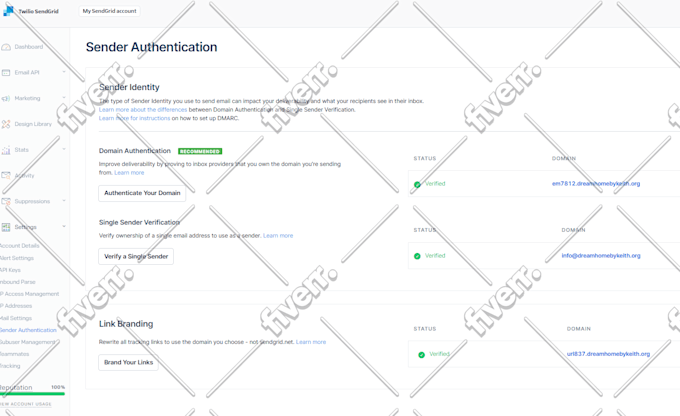Open IP Access Management page
680x416 pixels.
(29, 294)
